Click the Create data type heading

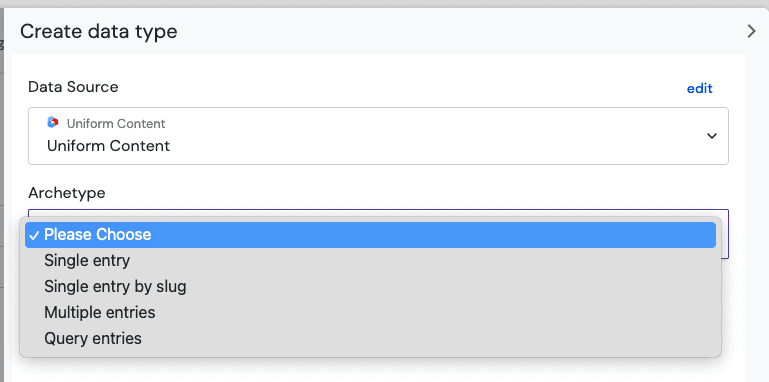pos(99,31)
